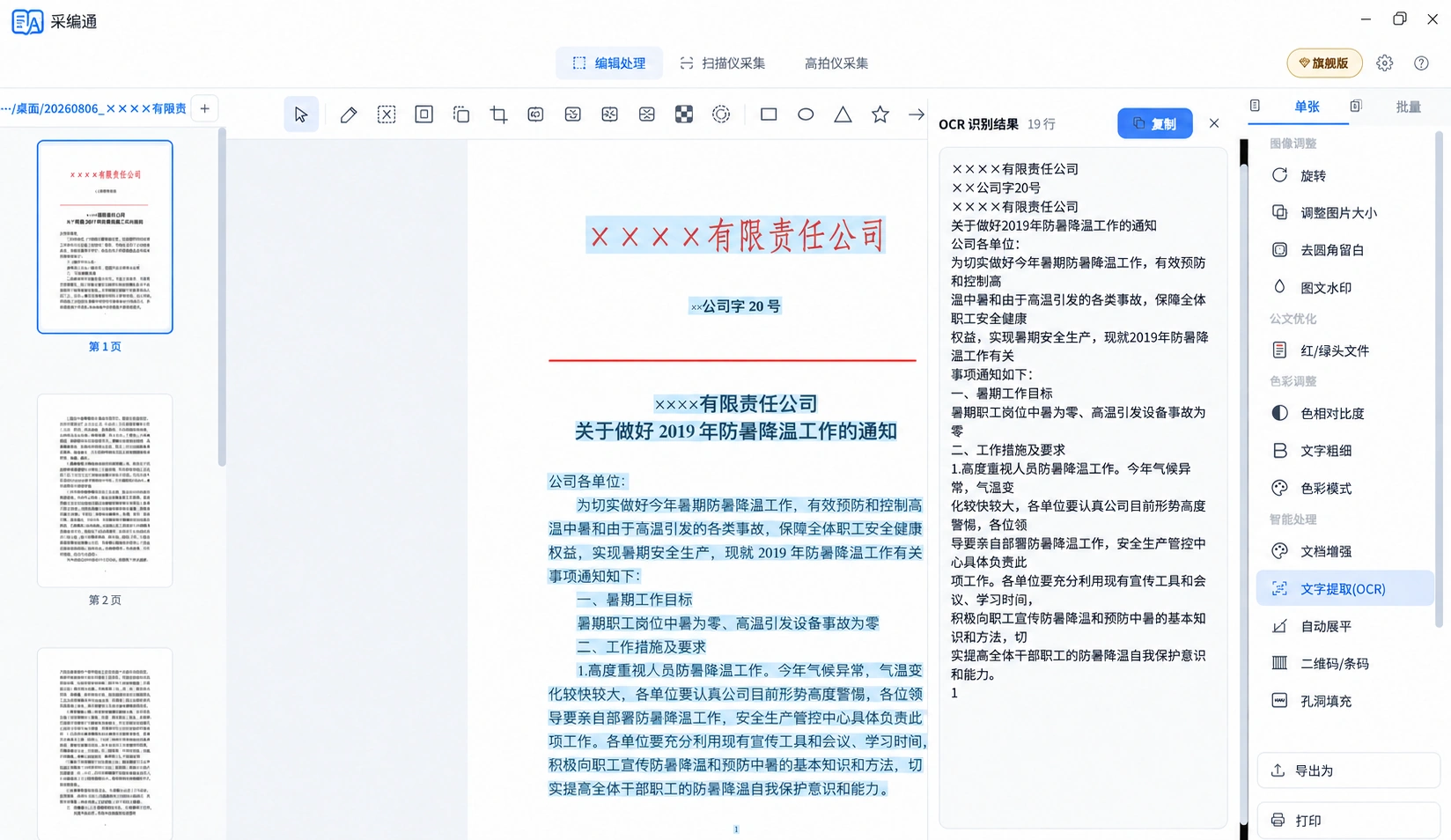This screenshot has height=840, width=1451.
Task: Click the 打印 print button
Action: 1348,821
